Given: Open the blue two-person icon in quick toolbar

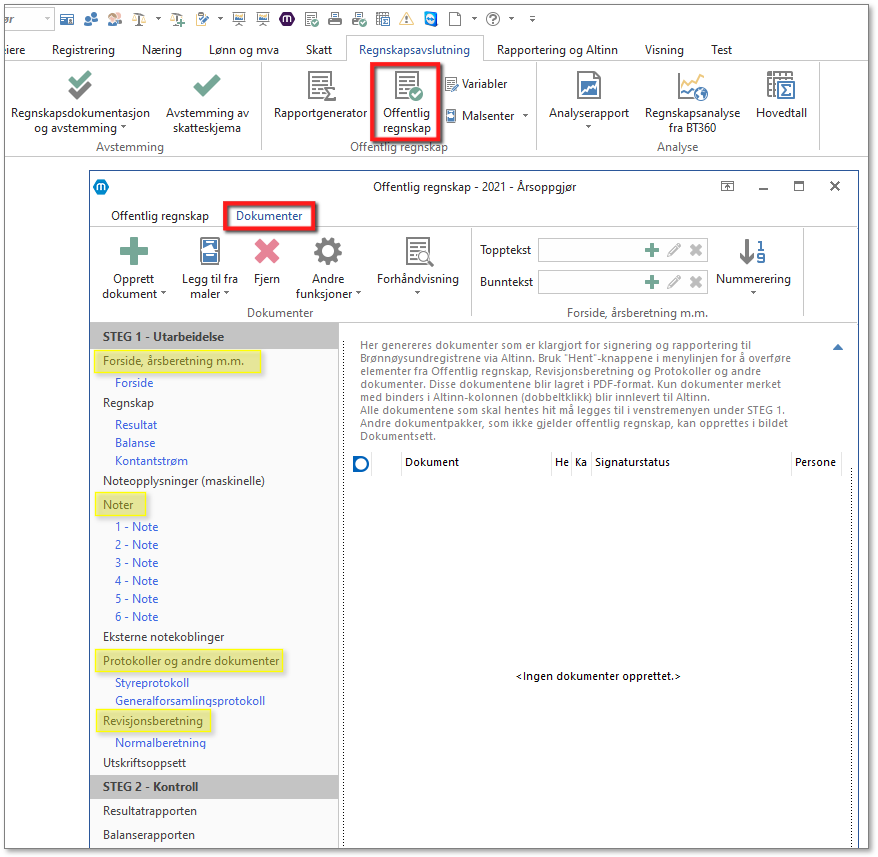Looking at the screenshot, I should 90,20.
